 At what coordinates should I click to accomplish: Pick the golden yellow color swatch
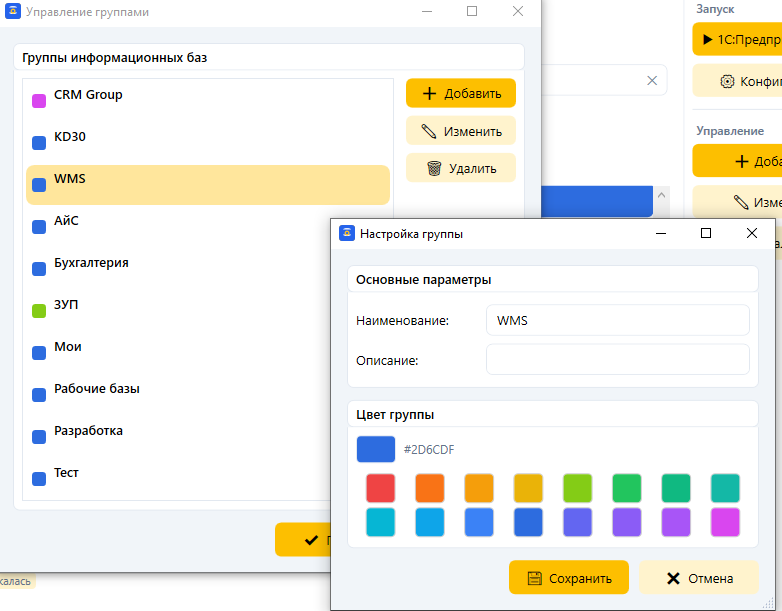point(528,488)
